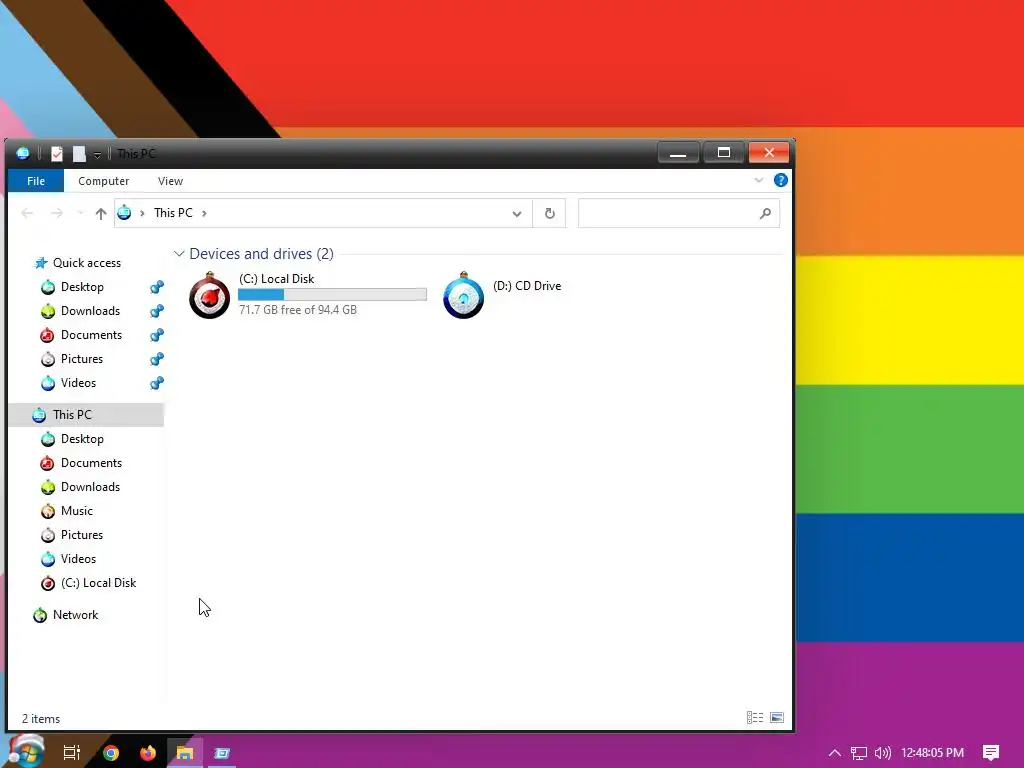The width and height of the screenshot is (1024, 768).
Task: Switch to large icons view layout
Action: tap(776, 718)
